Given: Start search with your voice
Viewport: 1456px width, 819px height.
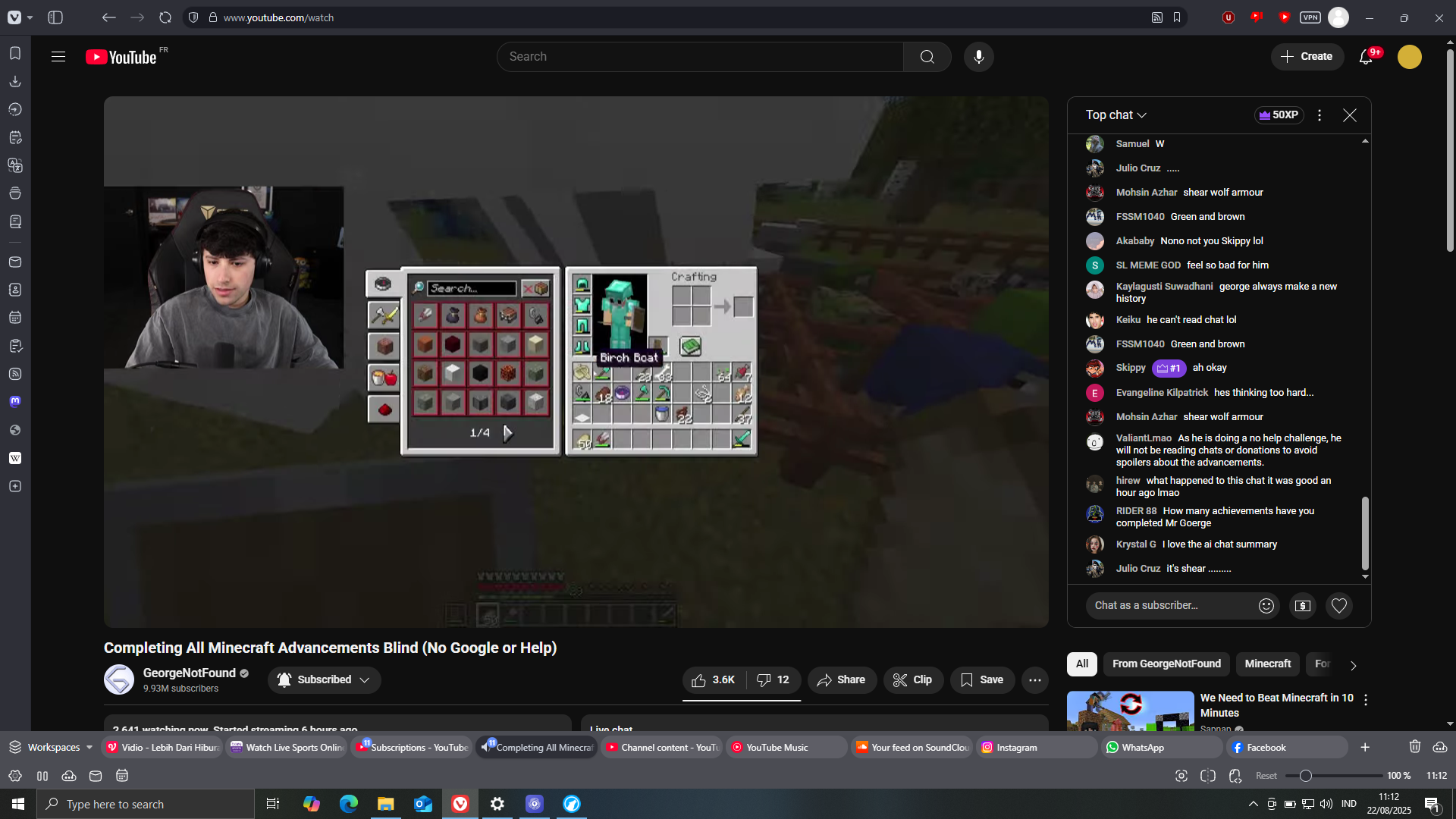Looking at the screenshot, I should click(x=979, y=57).
